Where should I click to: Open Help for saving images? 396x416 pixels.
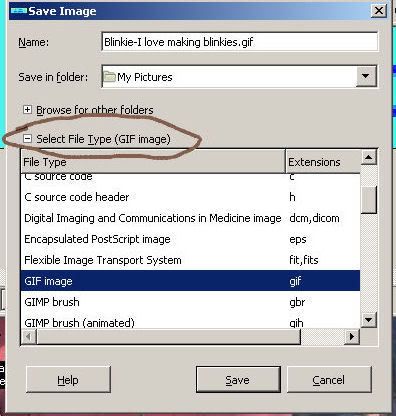[68, 380]
